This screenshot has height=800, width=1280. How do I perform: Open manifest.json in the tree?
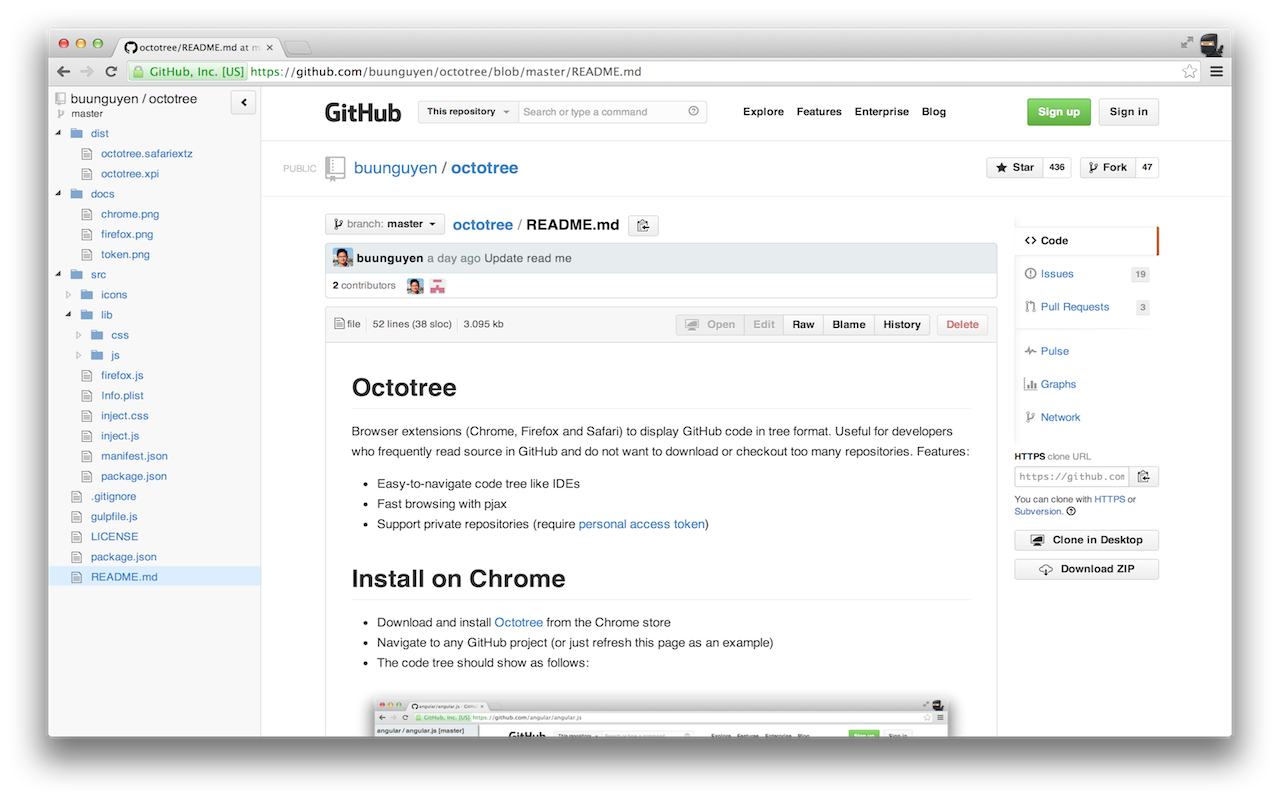(x=134, y=456)
